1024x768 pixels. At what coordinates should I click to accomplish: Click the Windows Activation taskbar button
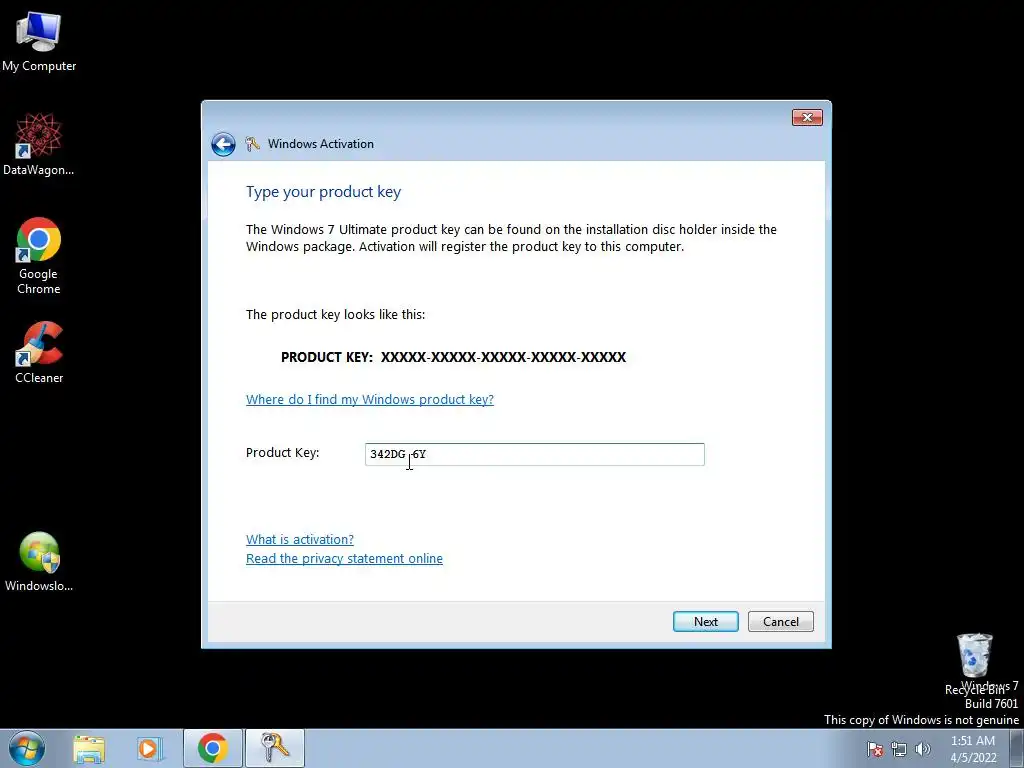[275, 748]
